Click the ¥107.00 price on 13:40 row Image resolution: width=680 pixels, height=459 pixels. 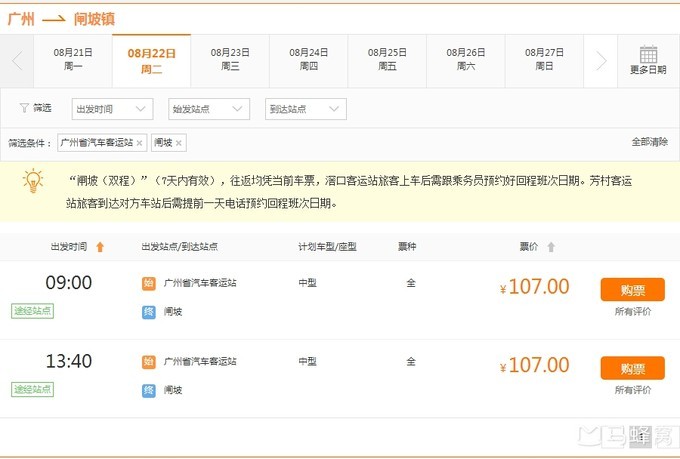[534, 365]
